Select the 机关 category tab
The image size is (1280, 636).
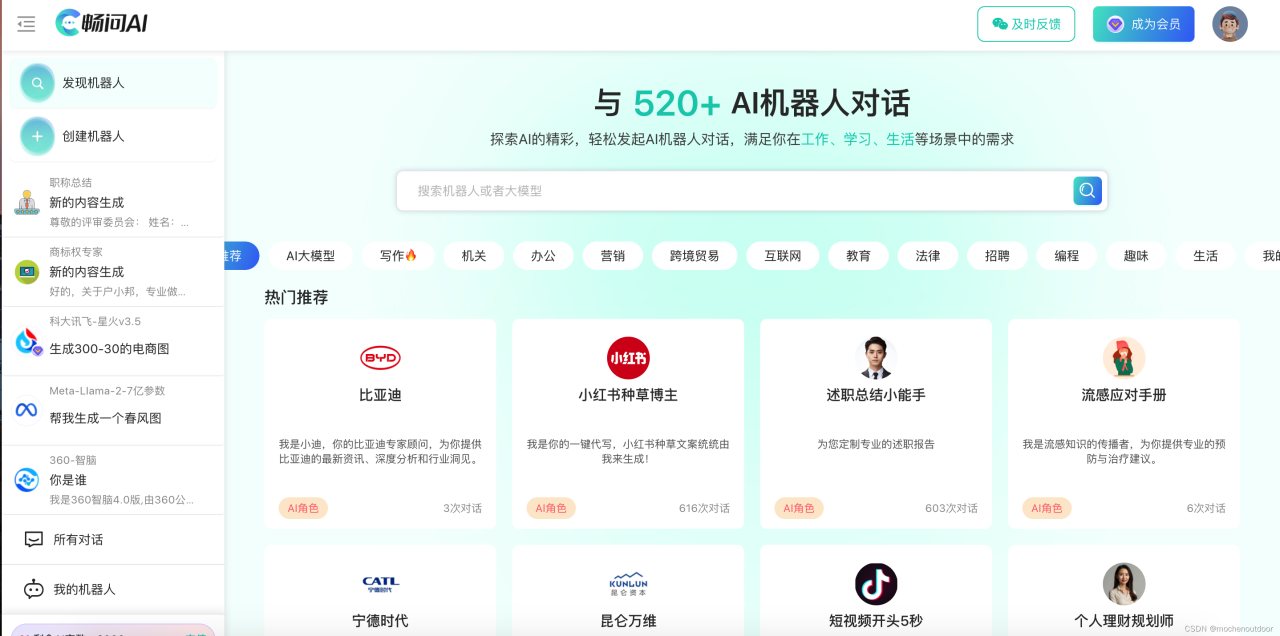pyautogui.click(x=474, y=256)
